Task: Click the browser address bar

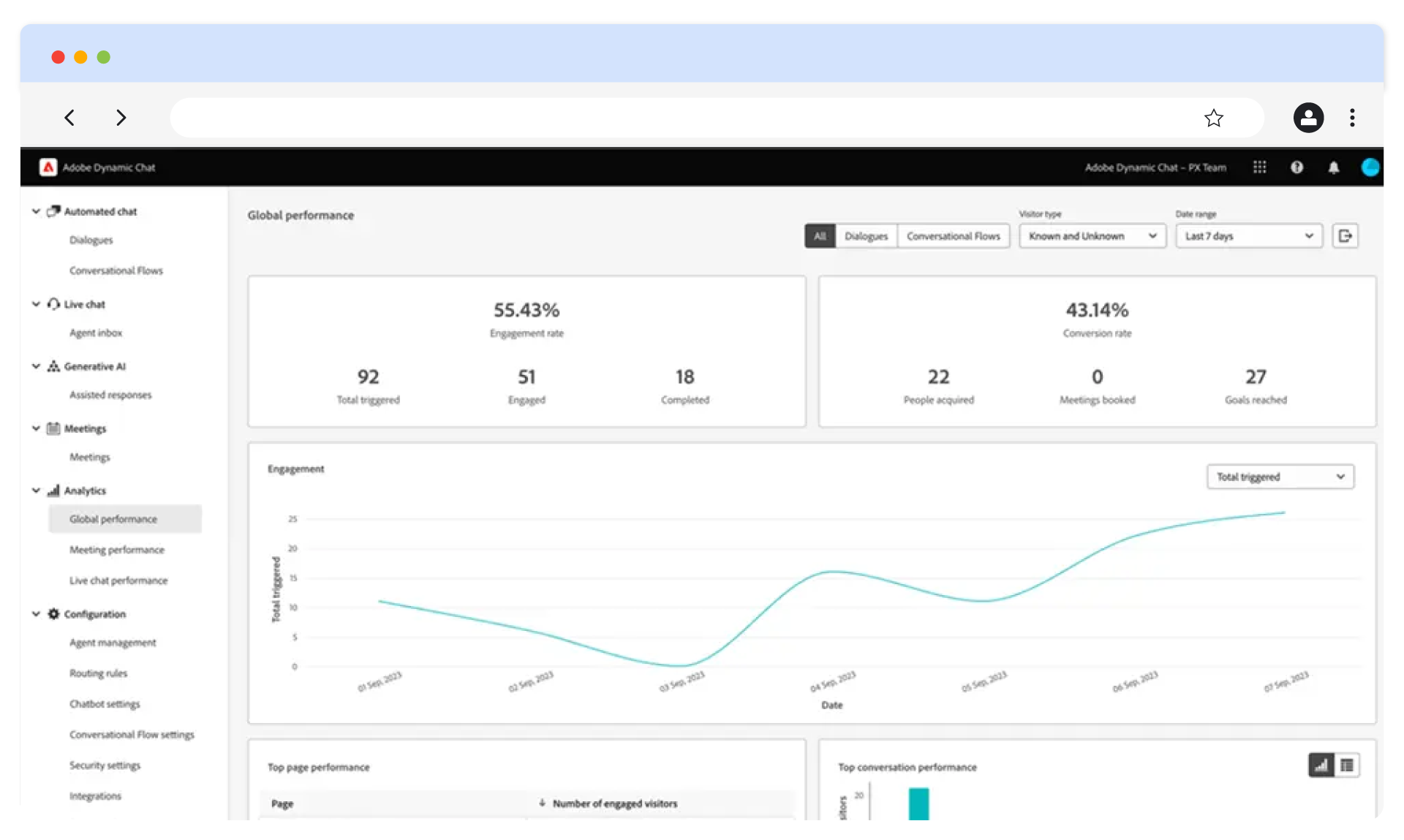Action: [680, 118]
